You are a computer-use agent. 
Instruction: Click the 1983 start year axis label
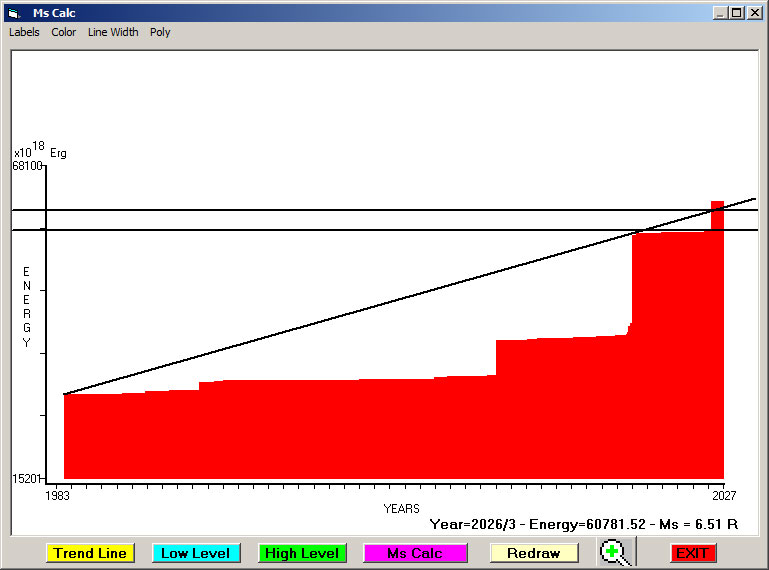pyautogui.click(x=58, y=495)
